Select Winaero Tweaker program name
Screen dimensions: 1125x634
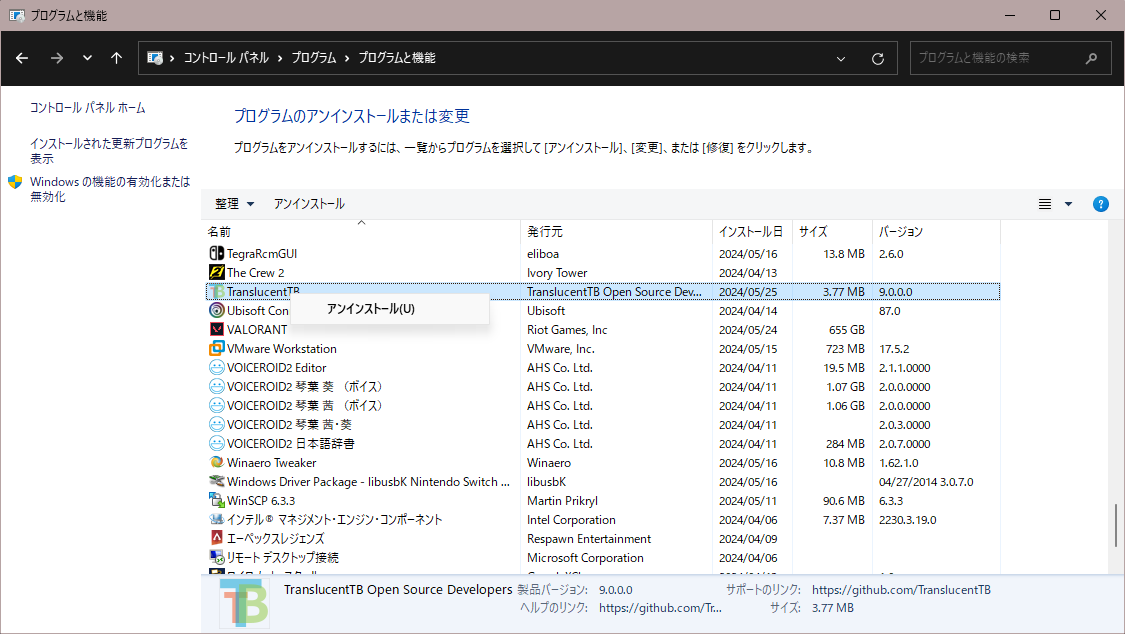pos(271,463)
